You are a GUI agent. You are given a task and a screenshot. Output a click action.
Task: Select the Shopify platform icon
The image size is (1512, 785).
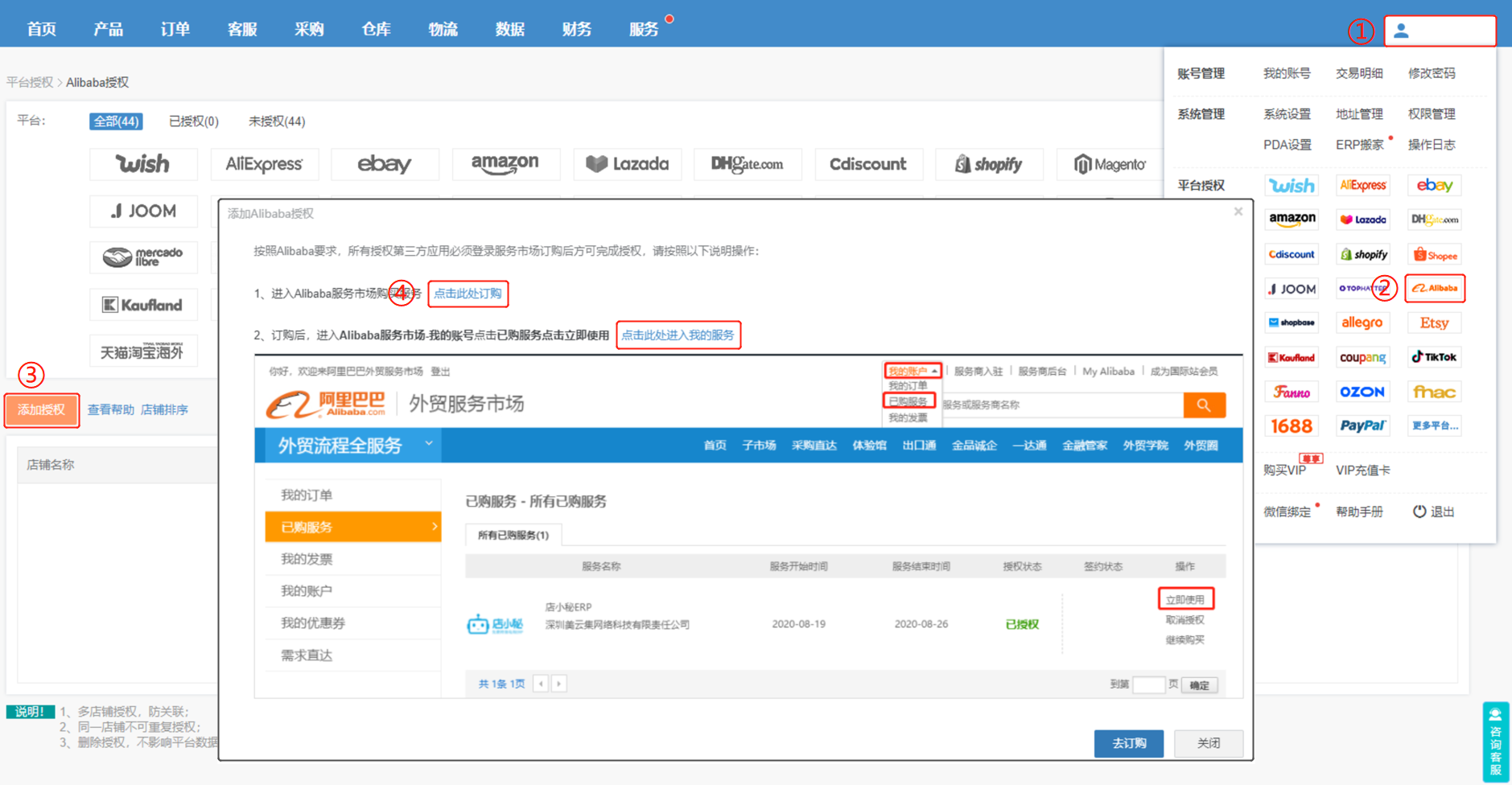point(989,164)
